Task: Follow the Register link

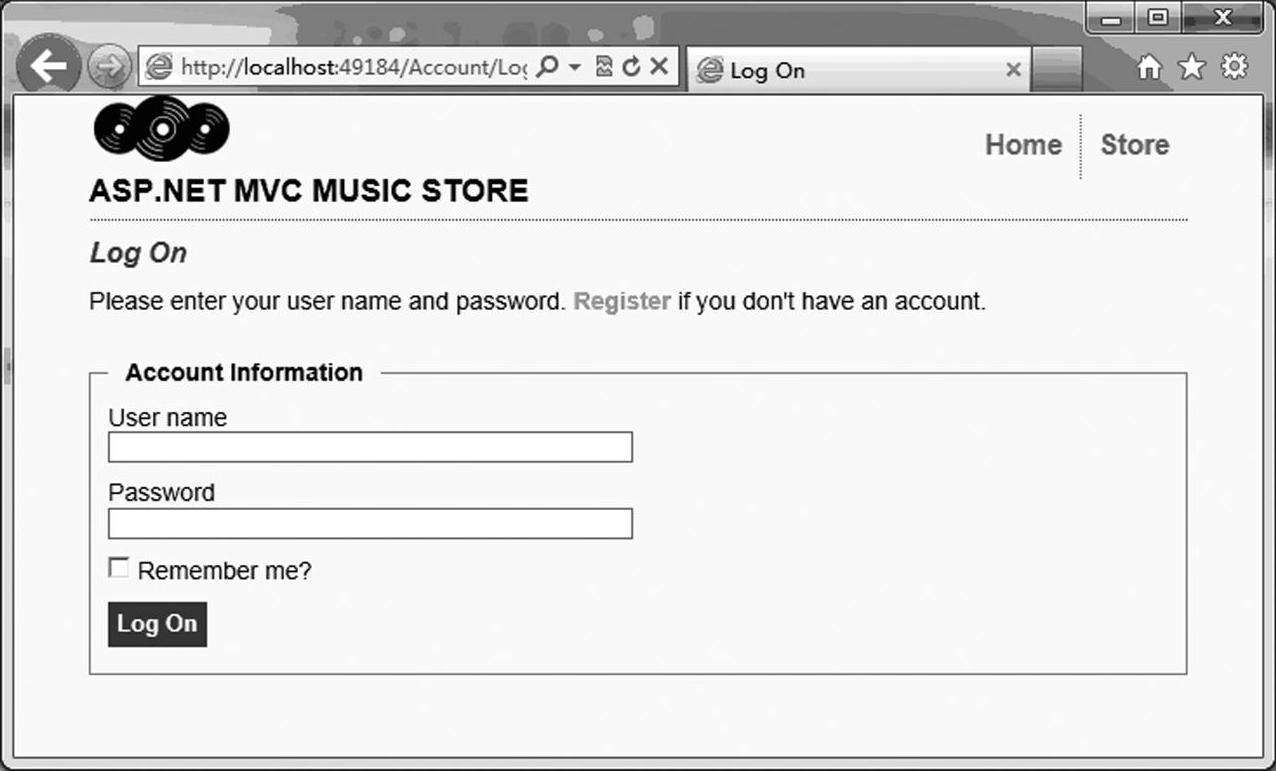Action: (622, 301)
